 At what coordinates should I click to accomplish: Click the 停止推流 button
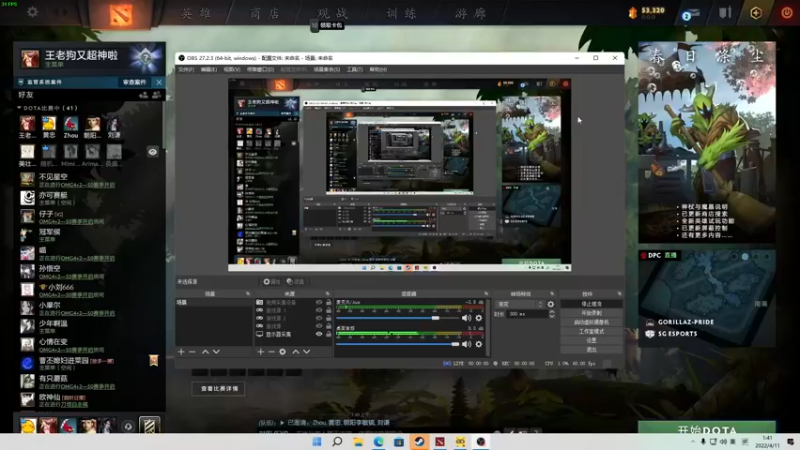tap(591, 304)
